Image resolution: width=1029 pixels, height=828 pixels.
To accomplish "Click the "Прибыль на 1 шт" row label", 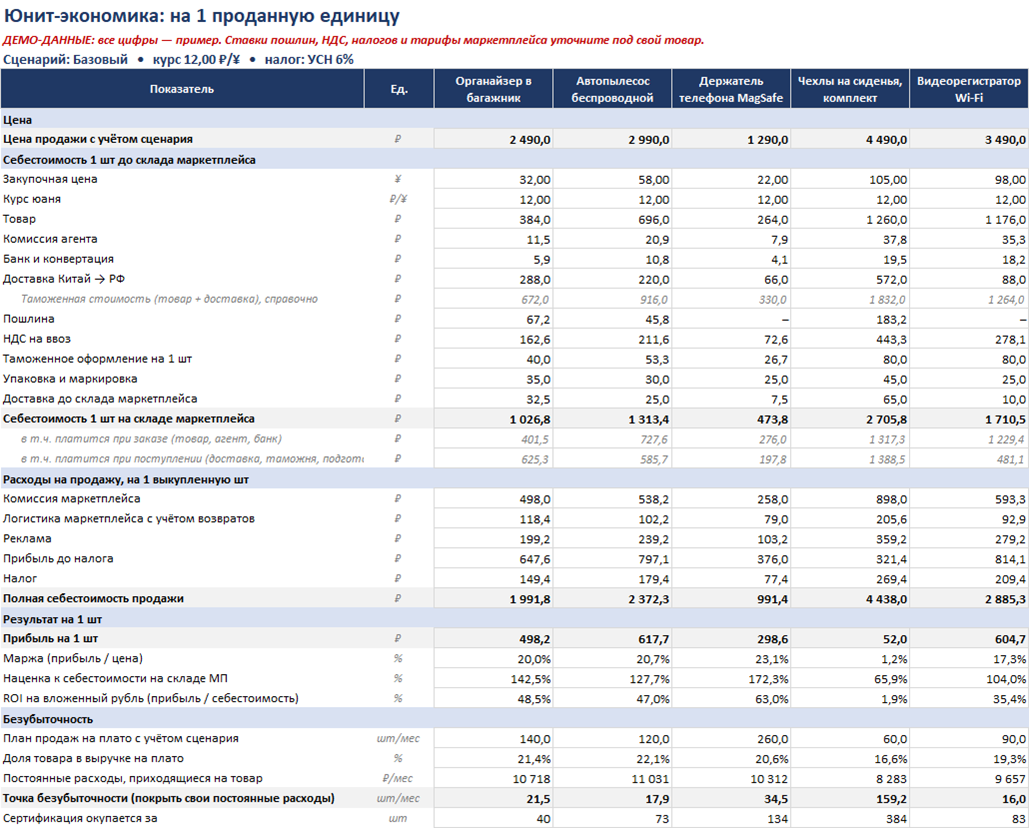I will tap(51, 638).
